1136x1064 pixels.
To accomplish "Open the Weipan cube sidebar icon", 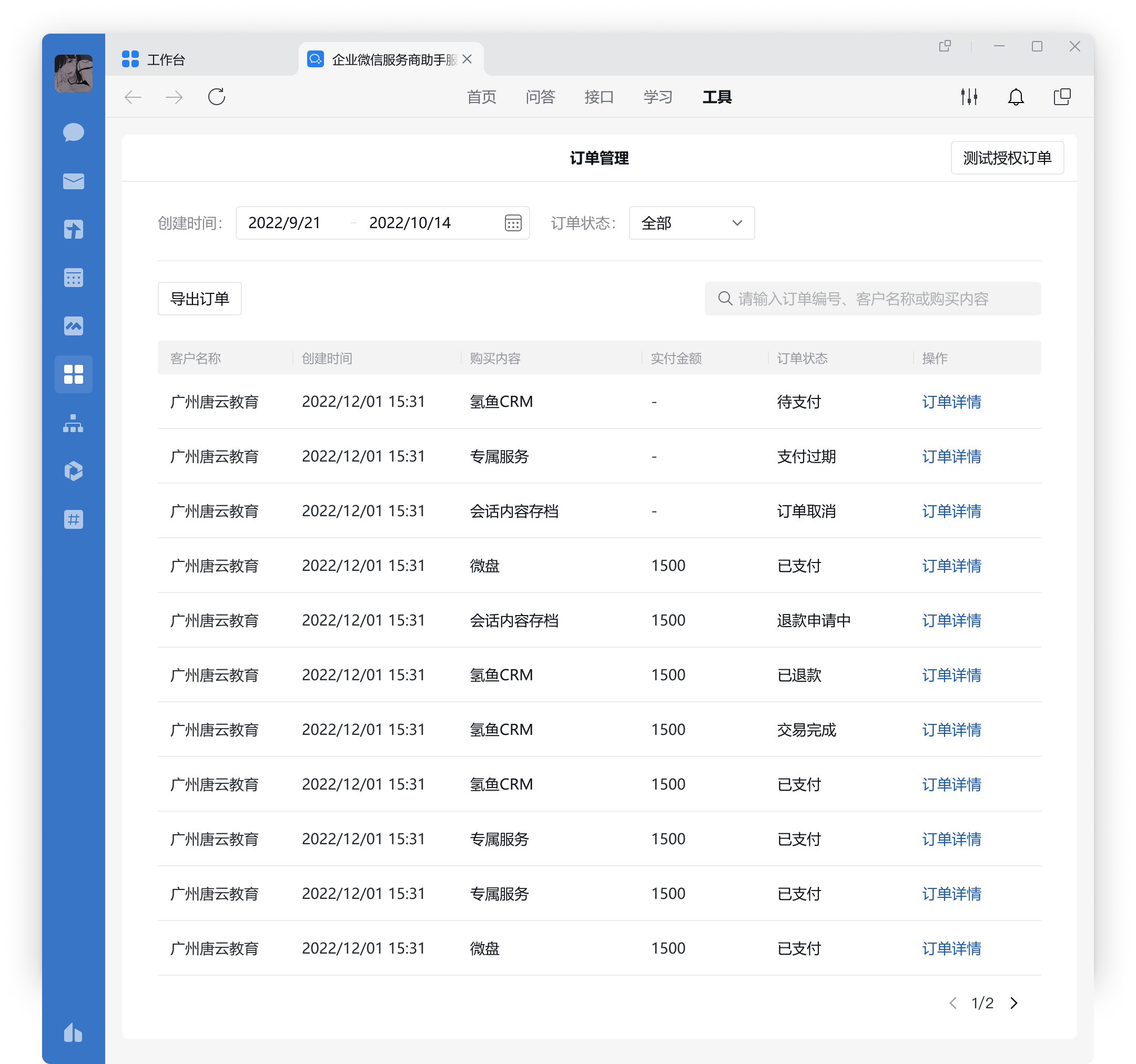I will coord(73,471).
